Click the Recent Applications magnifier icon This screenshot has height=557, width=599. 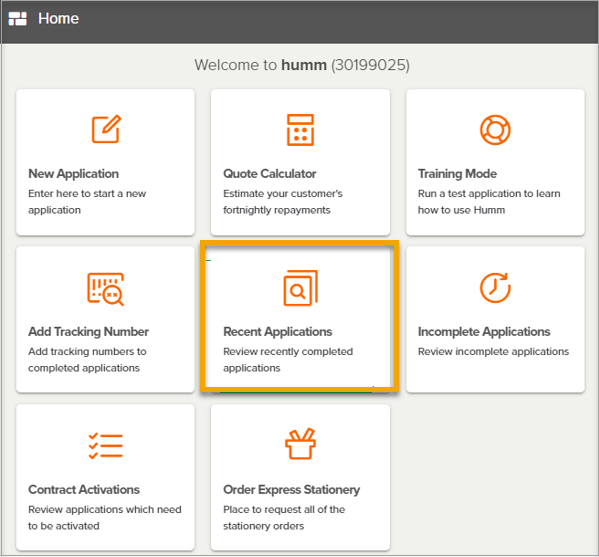pyautogui.click(x=300, y=288)
